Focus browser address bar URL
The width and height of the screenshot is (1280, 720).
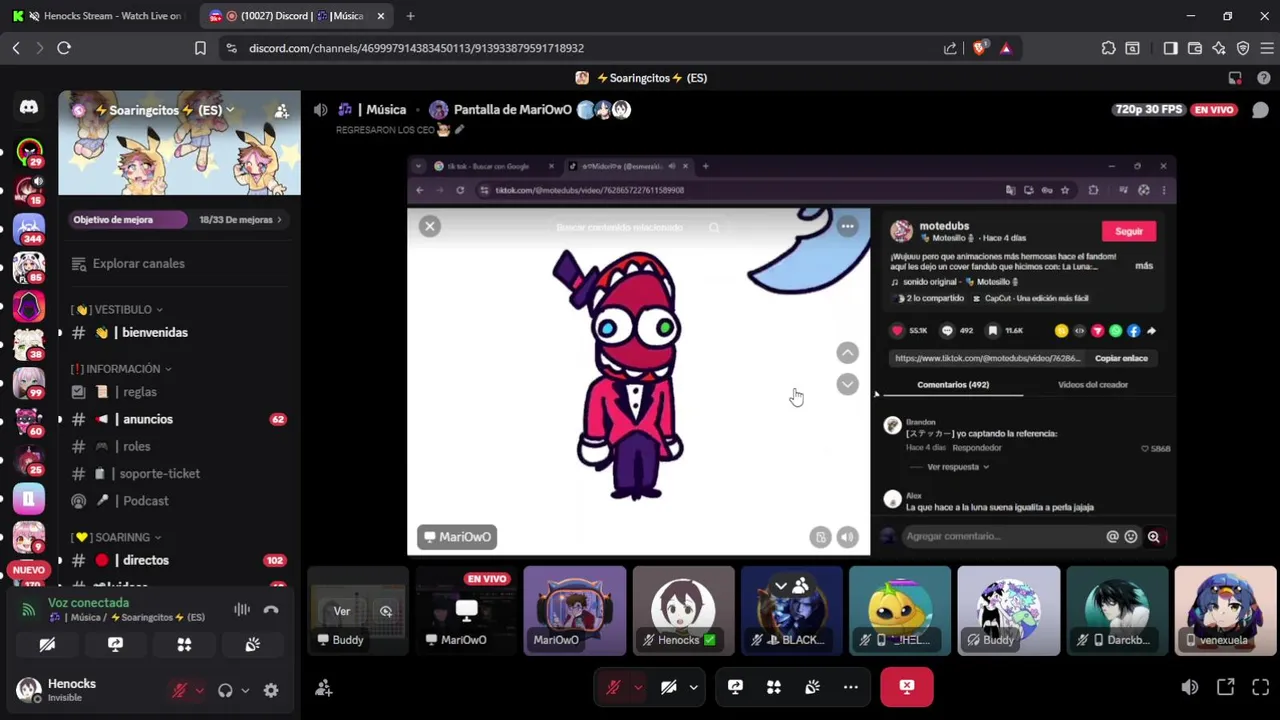(x=416, y=48)
